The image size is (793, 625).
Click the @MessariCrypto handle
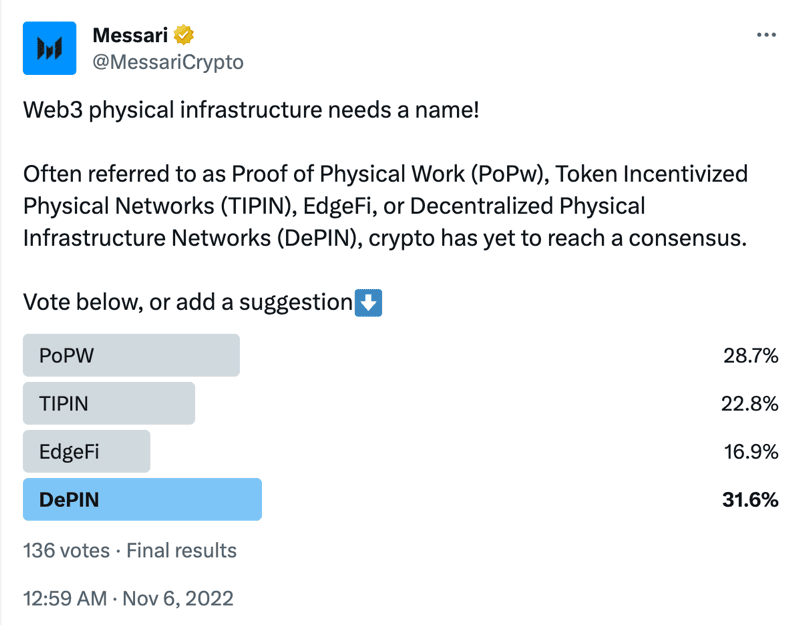167,62
